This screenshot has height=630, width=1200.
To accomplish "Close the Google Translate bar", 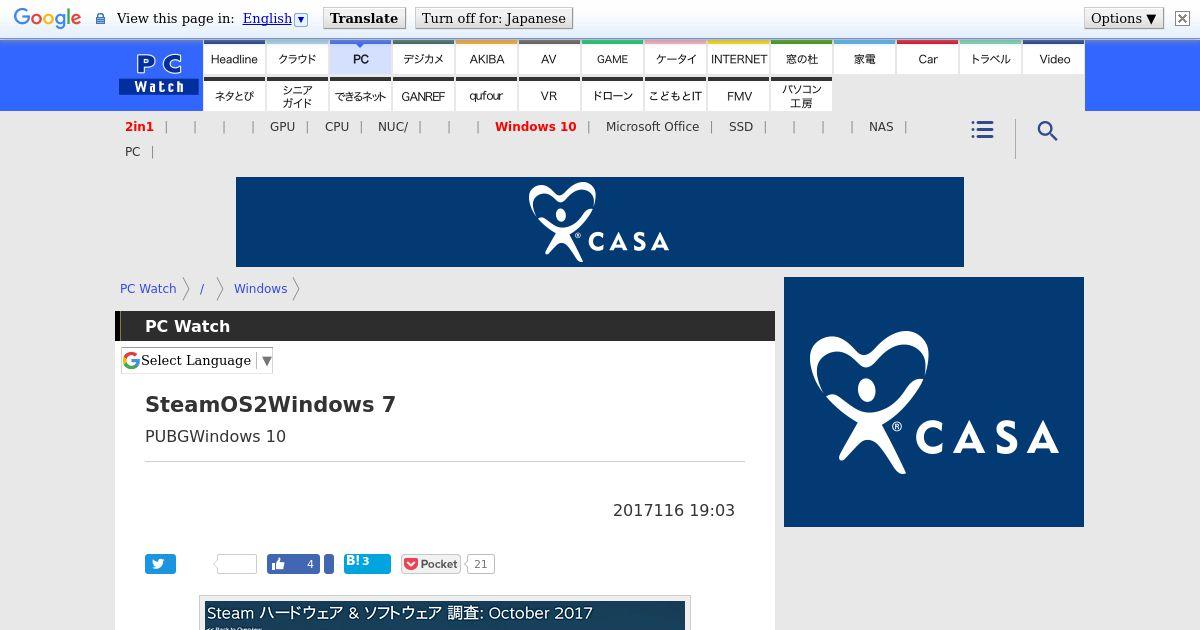I will (1182, 18).
